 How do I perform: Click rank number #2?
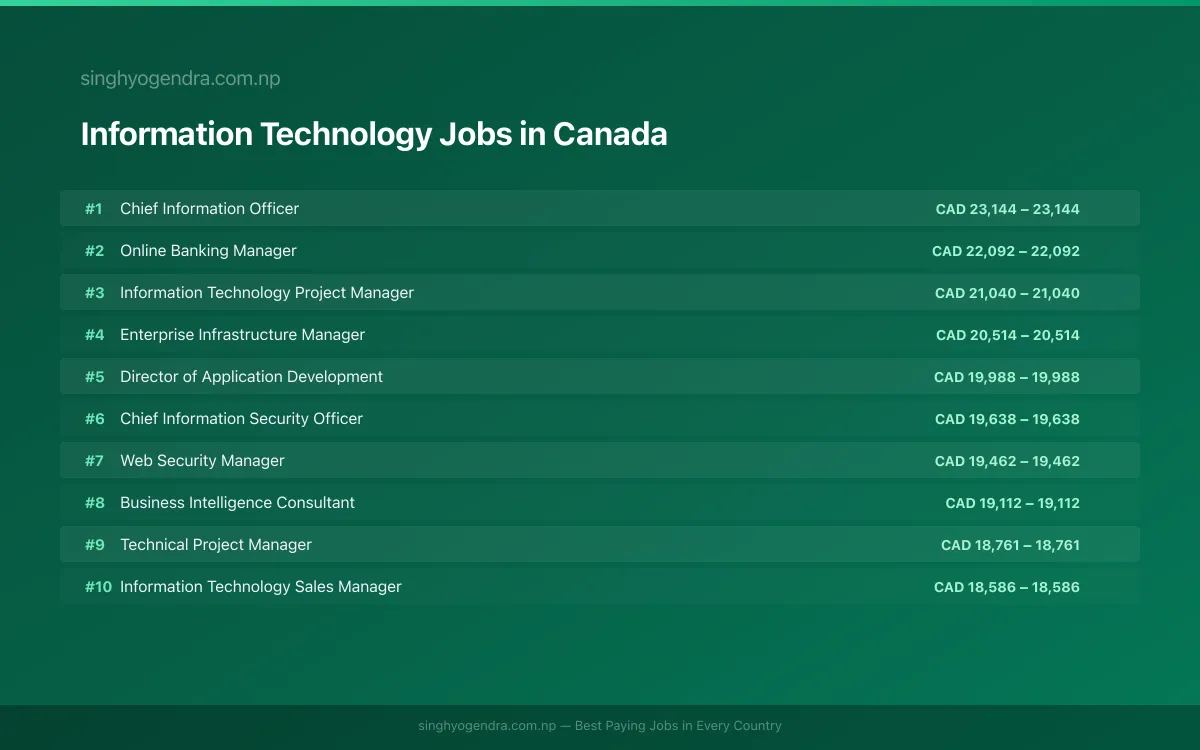tap(94, 251)
